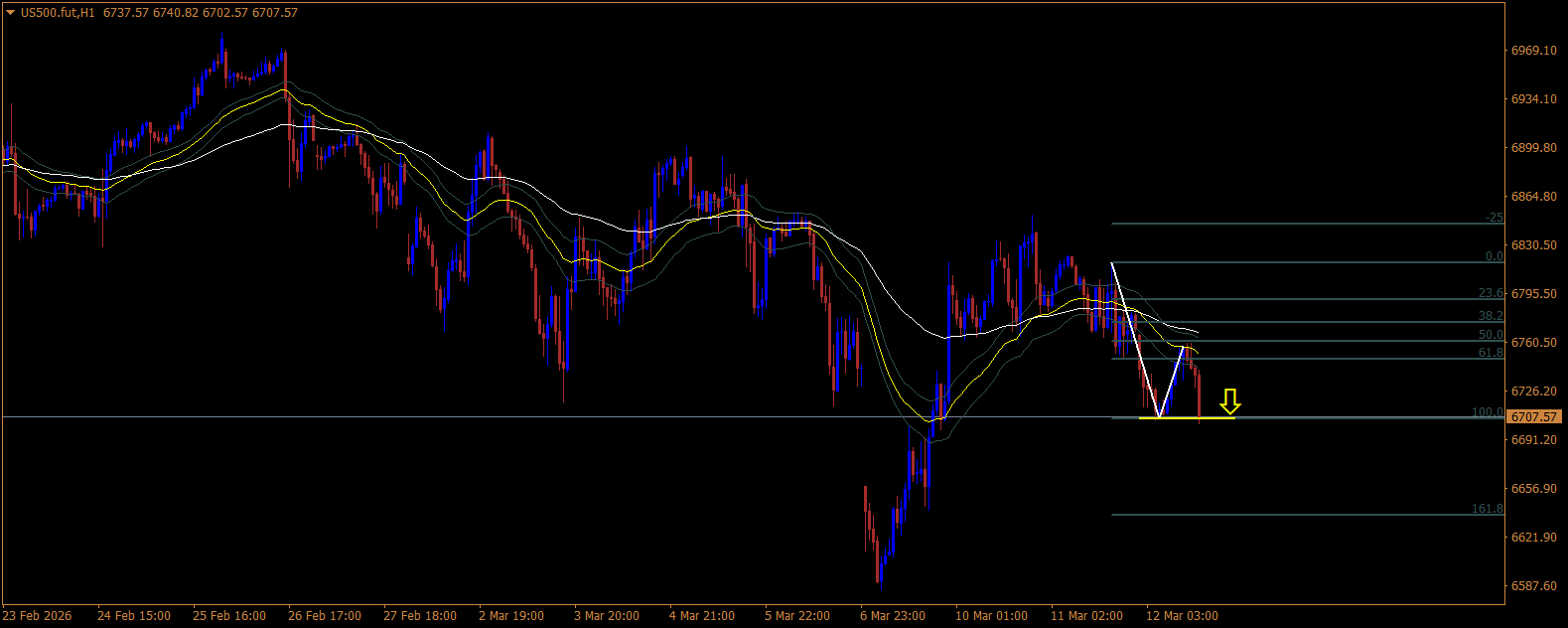Select the 38.2 Fibonacci level label
The height and width of the screenshot is (628, 1568).
coord(1490,316)
